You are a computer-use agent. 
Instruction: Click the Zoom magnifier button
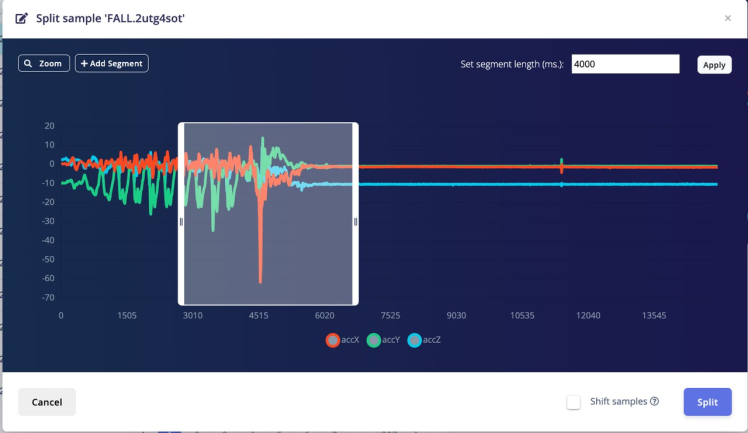(x=43, y=63)
